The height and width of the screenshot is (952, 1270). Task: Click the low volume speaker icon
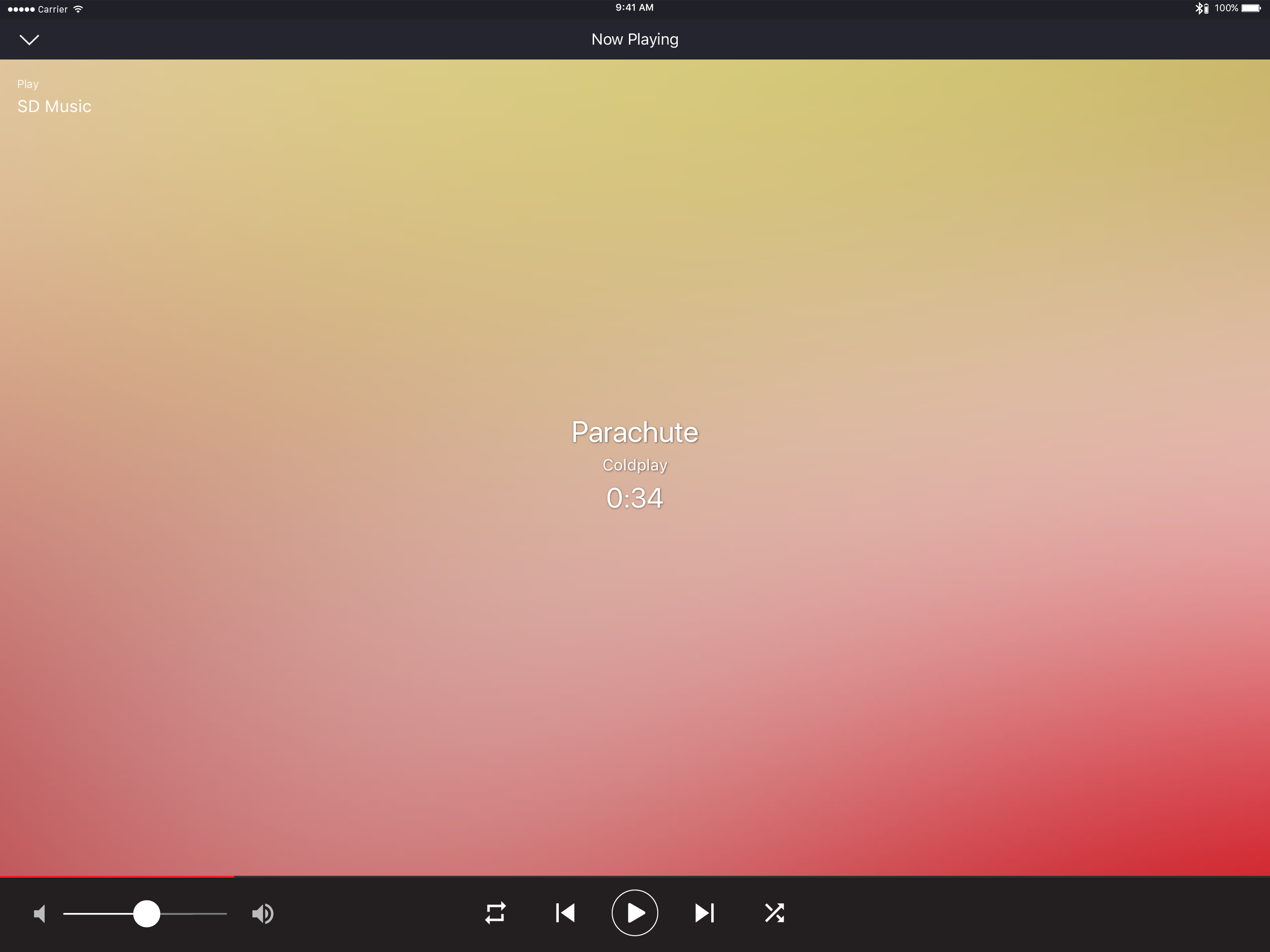40,913
